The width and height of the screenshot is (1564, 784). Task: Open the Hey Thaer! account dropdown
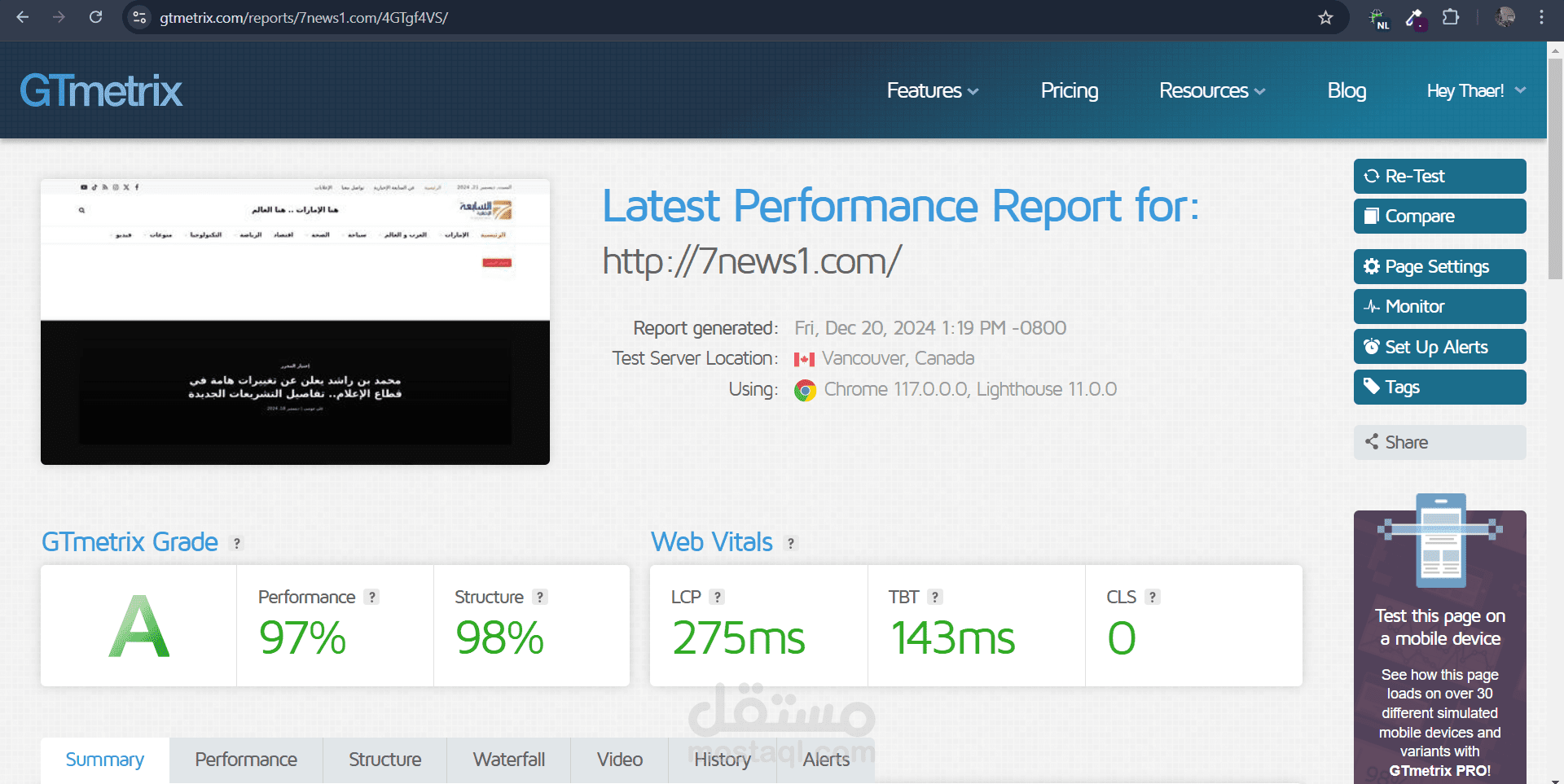click(x=1476, y=90)
